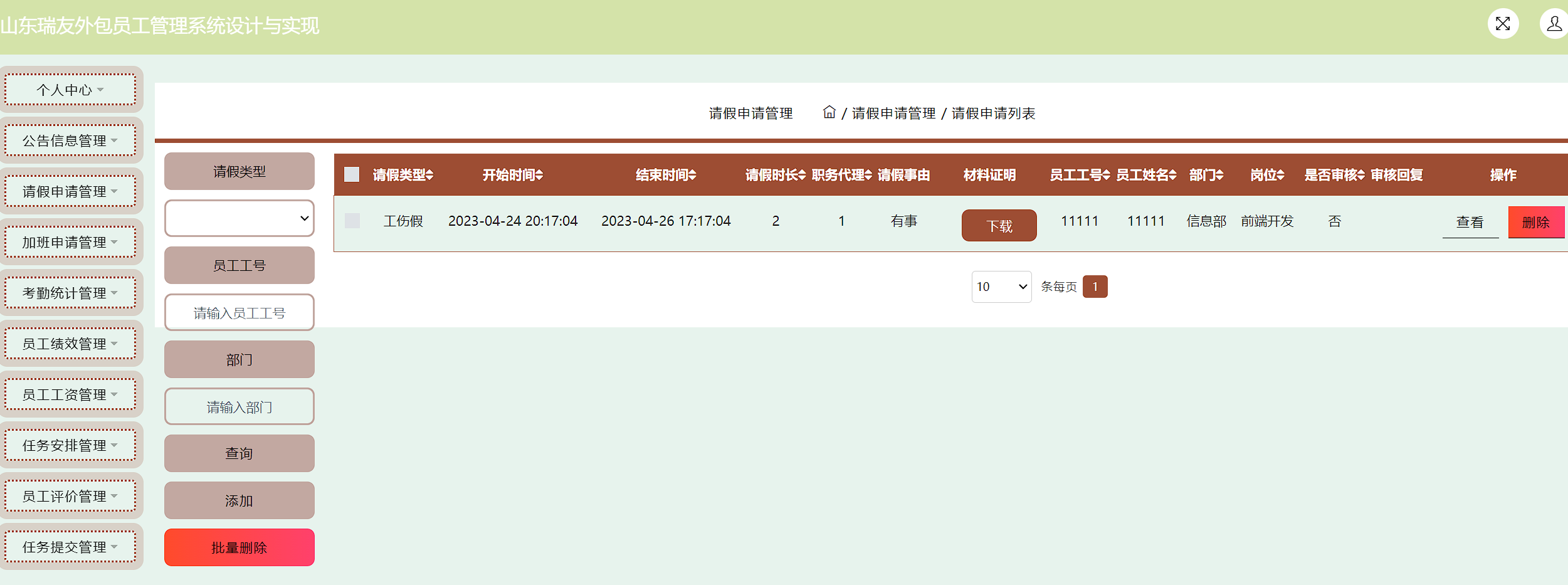Click the 查询 search button

coord(239,453)
